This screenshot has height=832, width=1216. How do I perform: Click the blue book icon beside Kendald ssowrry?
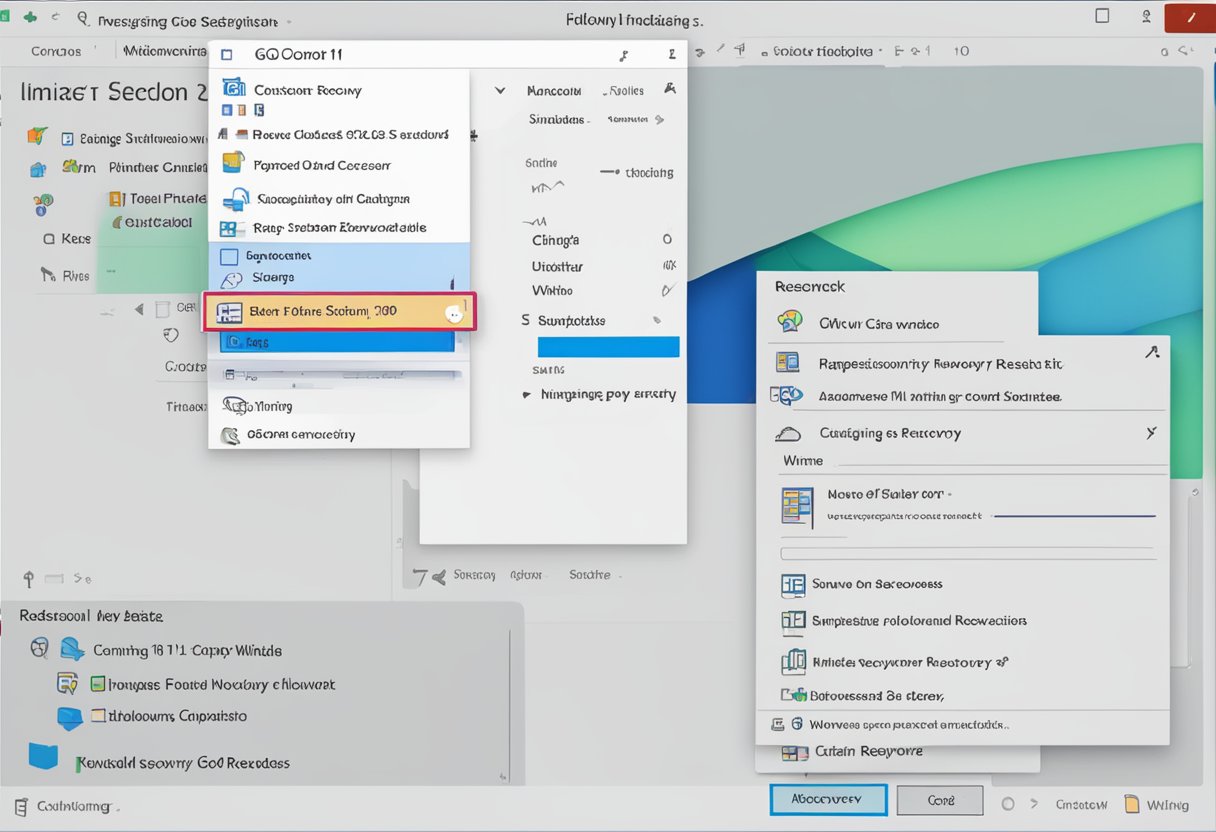pos(43,756)
